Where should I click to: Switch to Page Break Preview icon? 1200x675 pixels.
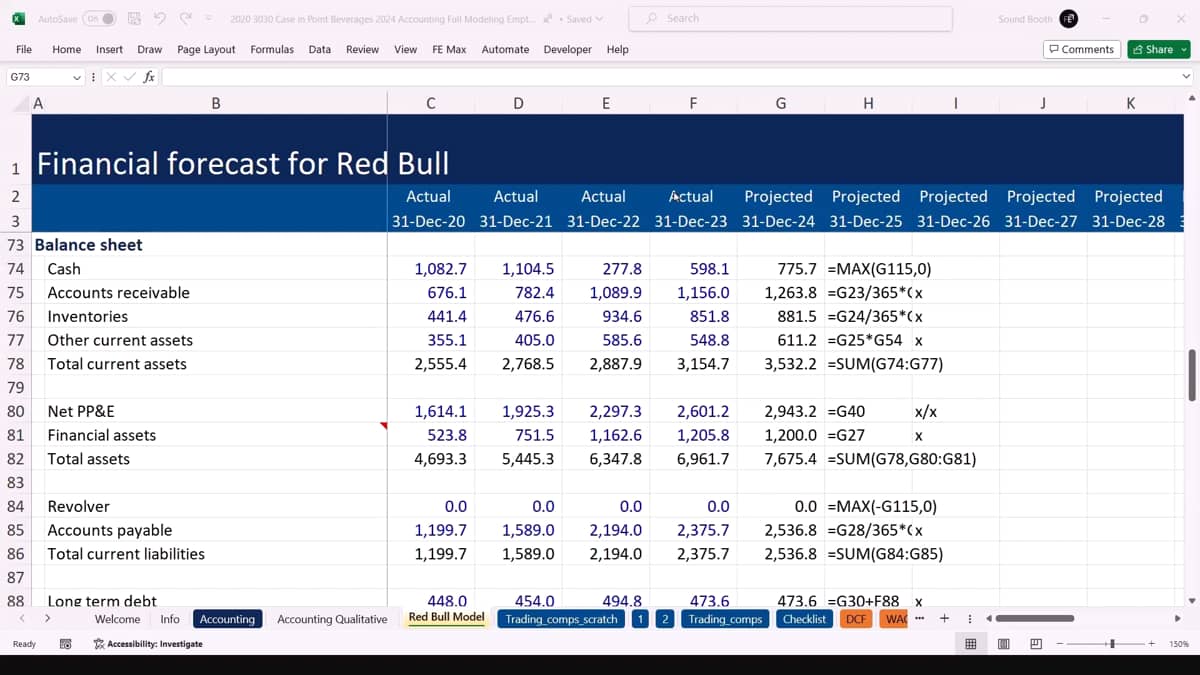1036,644
